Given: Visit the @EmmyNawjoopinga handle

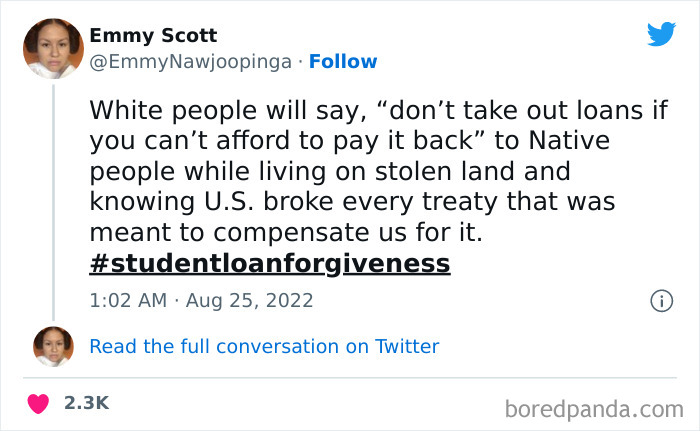Looking at the screenshot, I should [191, 62].
